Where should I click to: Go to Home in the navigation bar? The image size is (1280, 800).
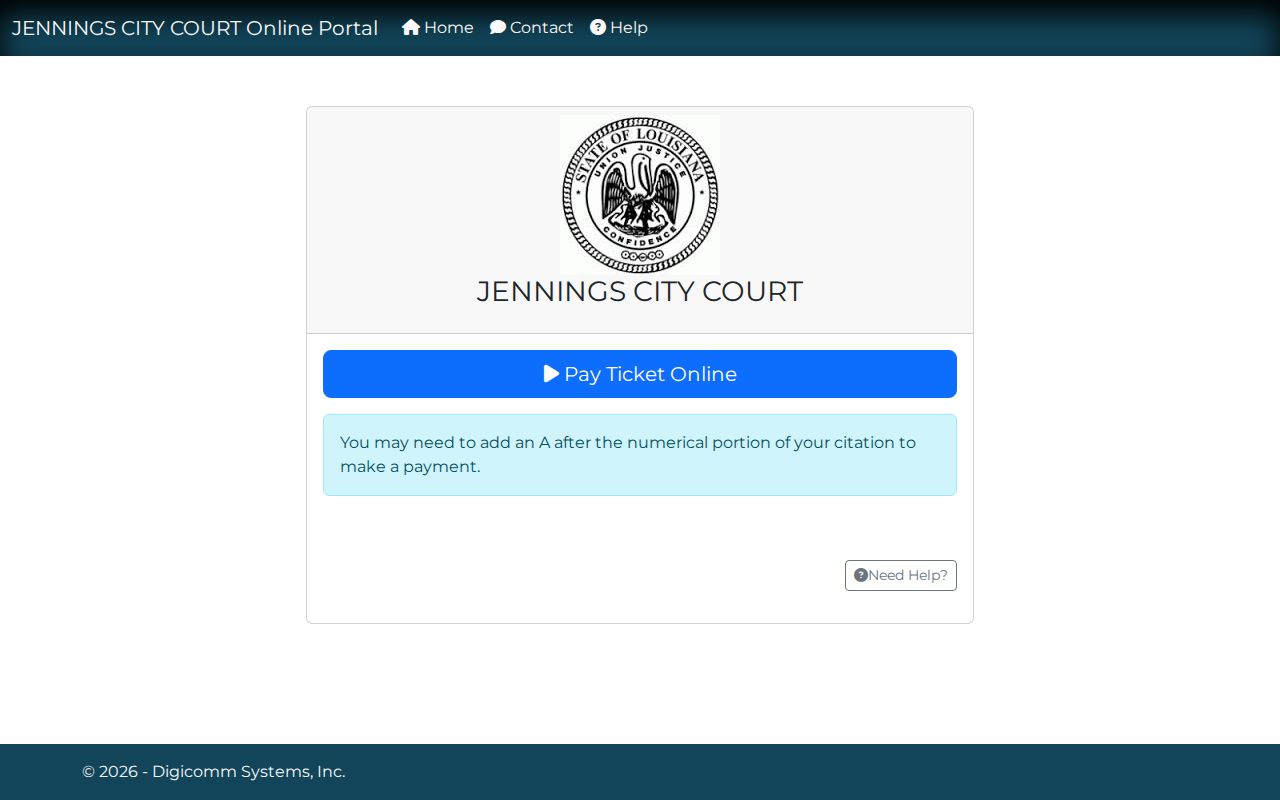[x=438, y=28]
